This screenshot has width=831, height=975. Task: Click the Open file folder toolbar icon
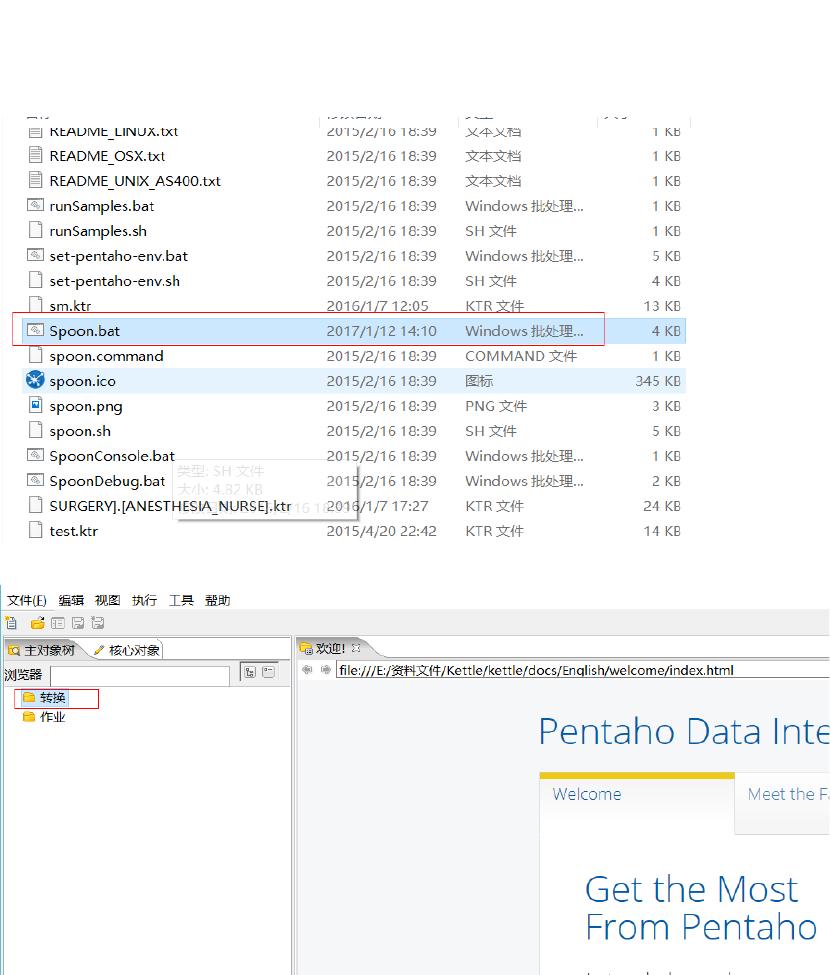37,622
